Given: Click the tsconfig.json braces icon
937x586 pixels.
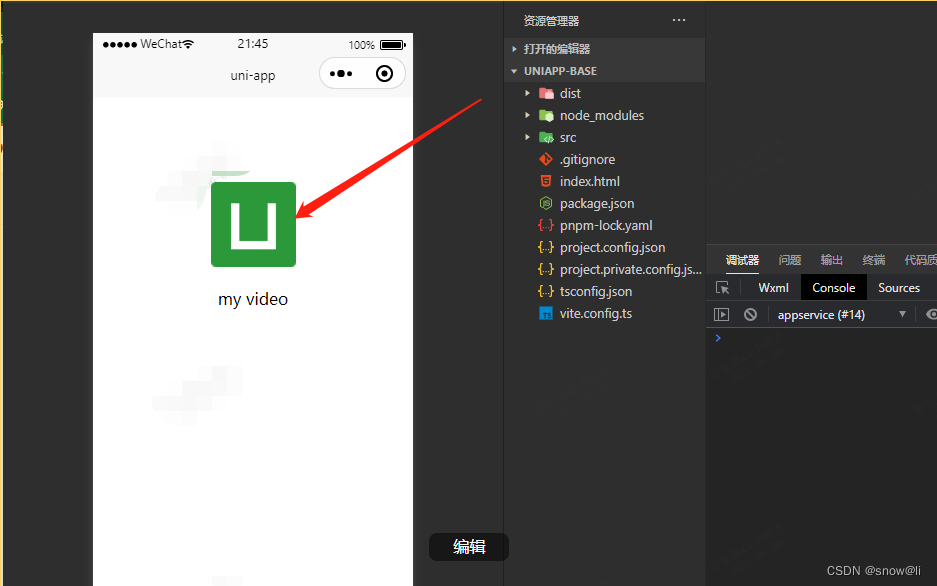Looking at the screenshot, I should [x=546, y=292].
